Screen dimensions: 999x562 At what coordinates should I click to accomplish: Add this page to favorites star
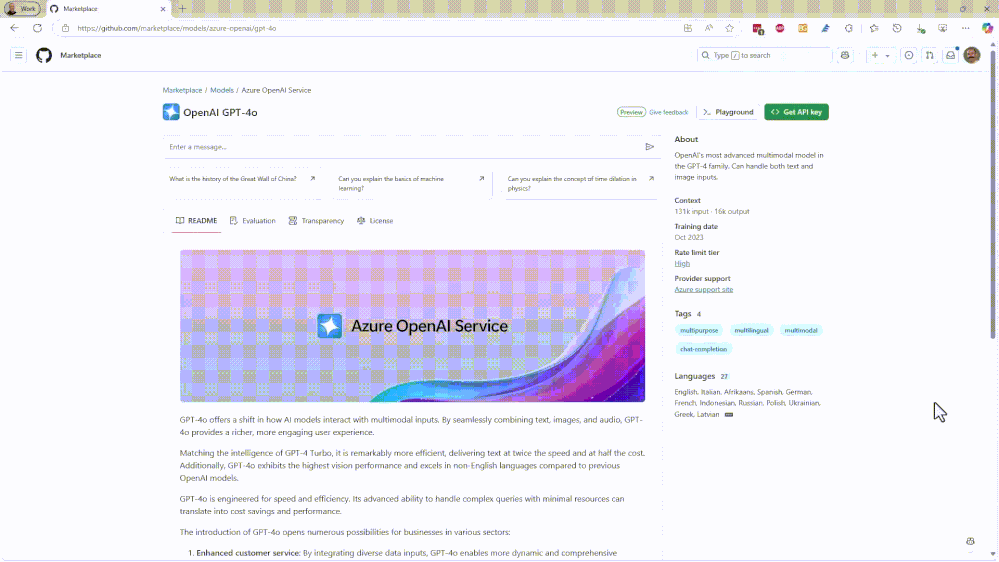[x=729, y=28]
